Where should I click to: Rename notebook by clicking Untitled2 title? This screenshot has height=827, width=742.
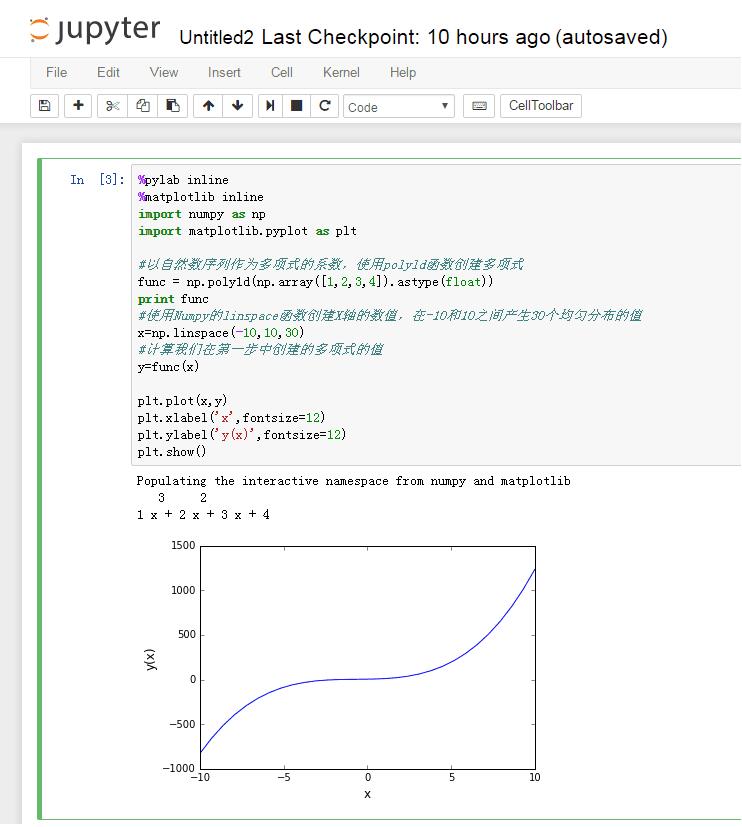pos(216,38)
